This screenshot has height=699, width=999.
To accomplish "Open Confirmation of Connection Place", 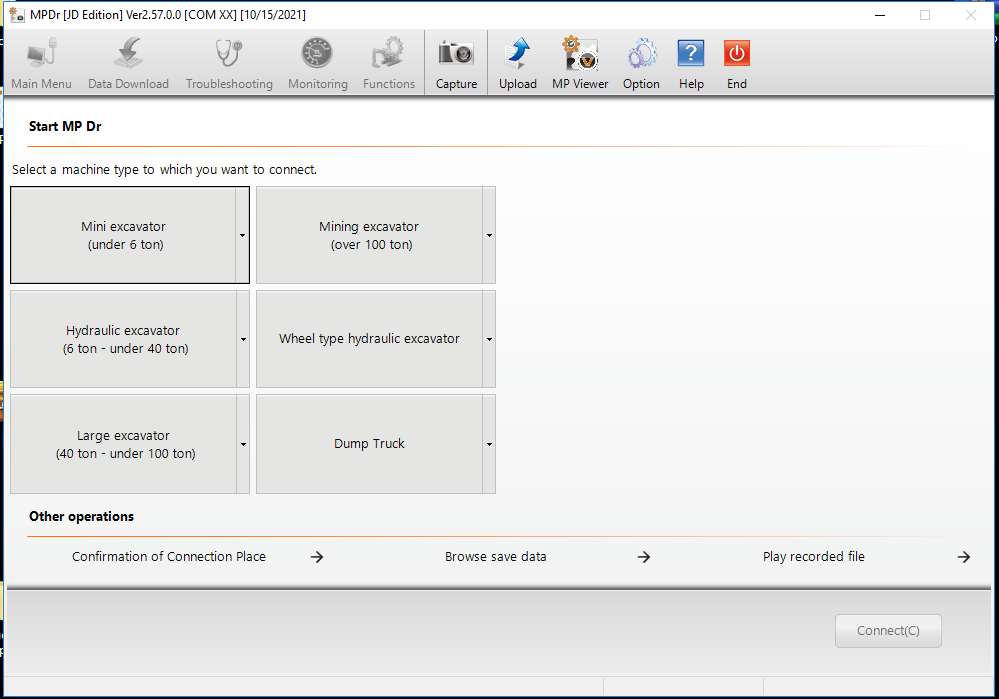I will pyautogui.click(x=169, y=556).
